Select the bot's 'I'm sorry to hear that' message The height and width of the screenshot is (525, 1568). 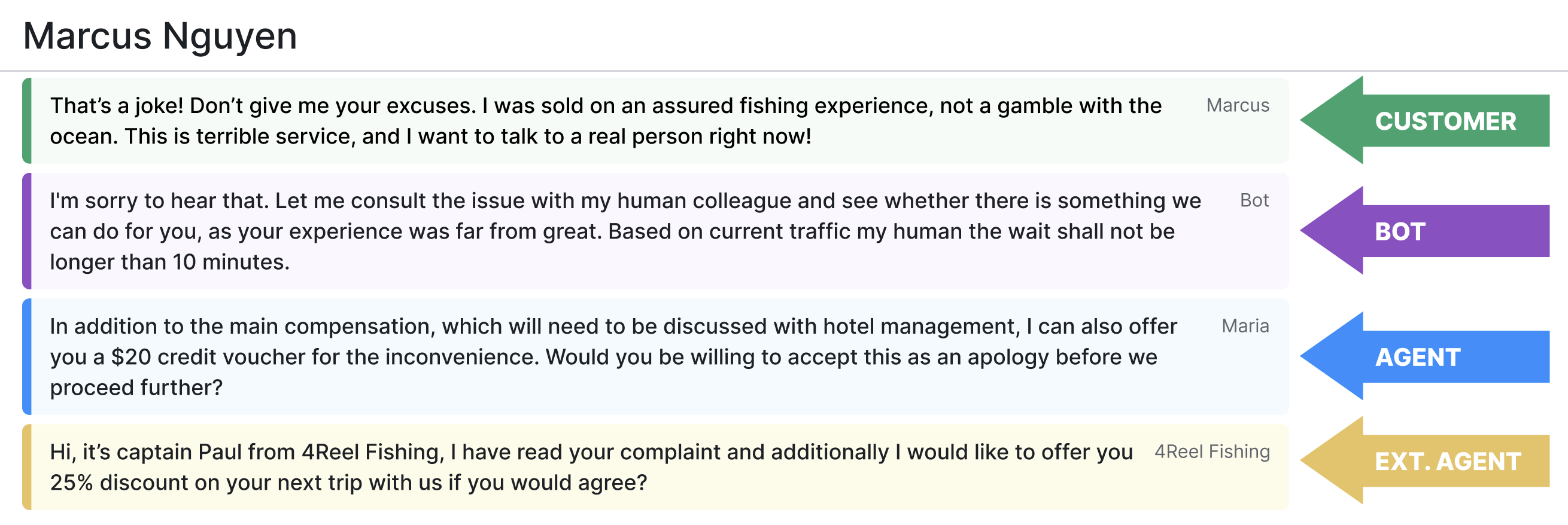coord(625,231)
